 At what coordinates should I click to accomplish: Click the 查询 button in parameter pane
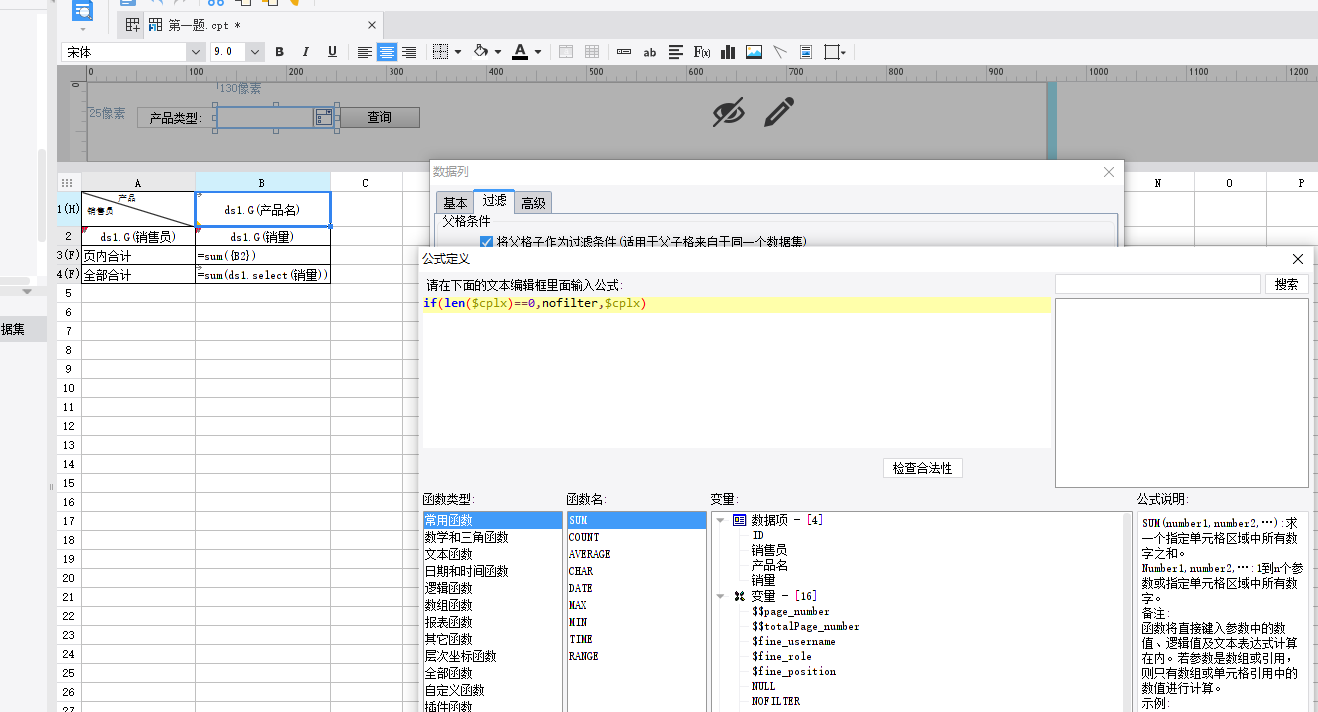[x=379, y=117]
